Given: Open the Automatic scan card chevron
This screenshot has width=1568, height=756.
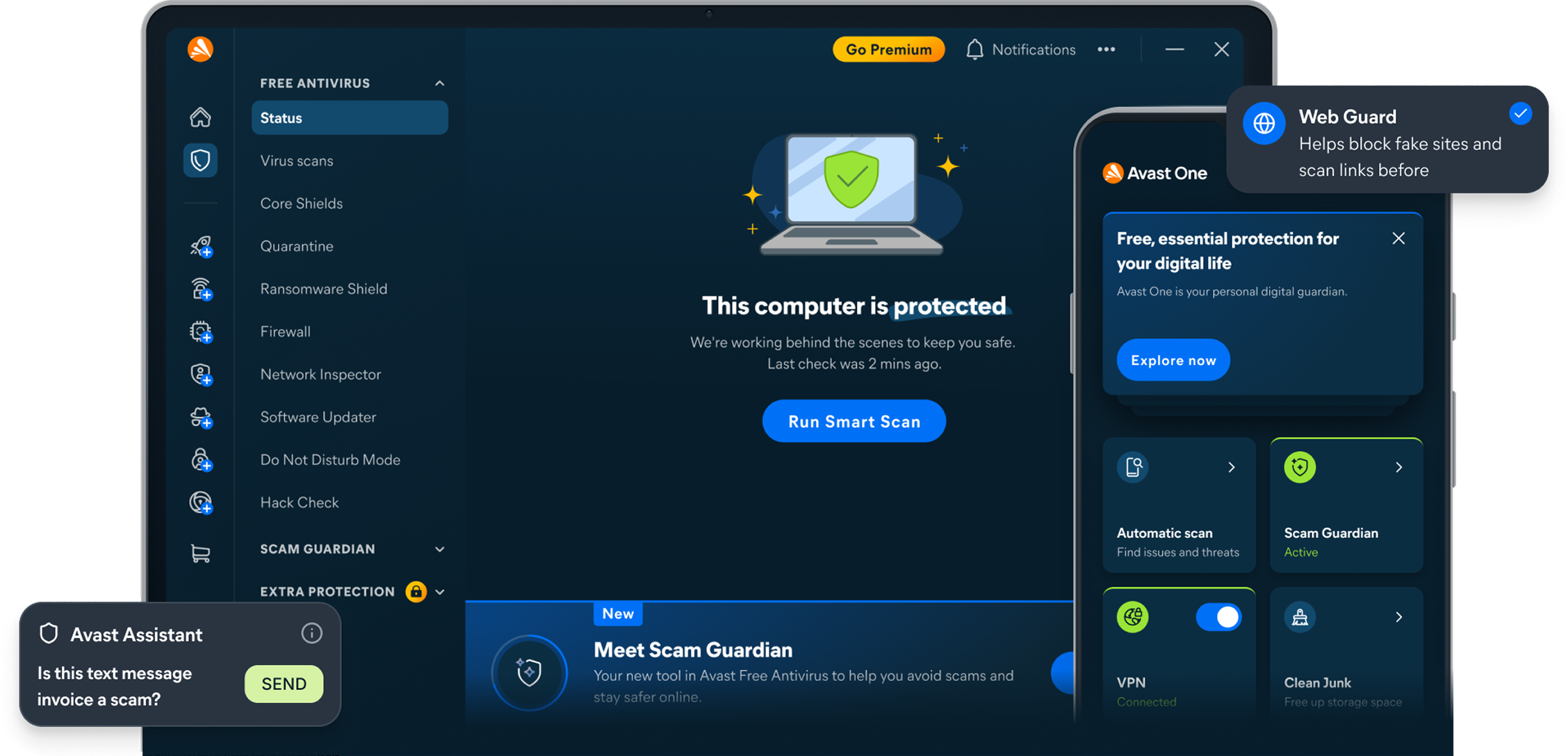Looking at the screenshot, I should (1232, 467).
